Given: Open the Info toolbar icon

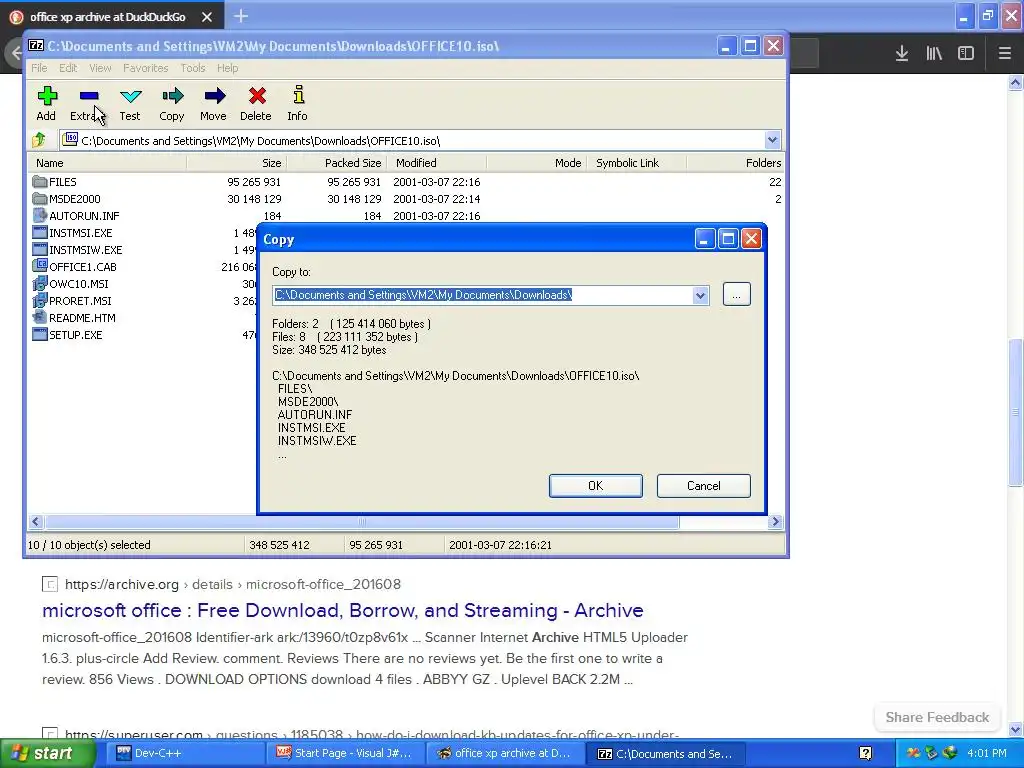Looking at the screenshot, I should point(298,95).
